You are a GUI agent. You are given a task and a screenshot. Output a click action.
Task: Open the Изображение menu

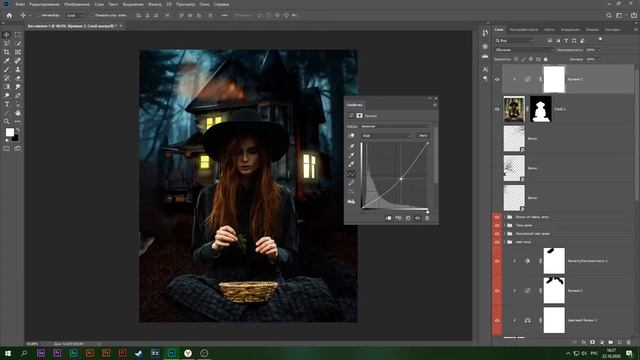[x=77, y=4]
